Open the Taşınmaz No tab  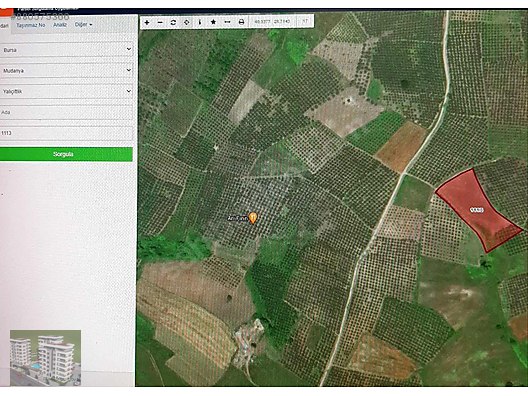[x=31, y=25]
